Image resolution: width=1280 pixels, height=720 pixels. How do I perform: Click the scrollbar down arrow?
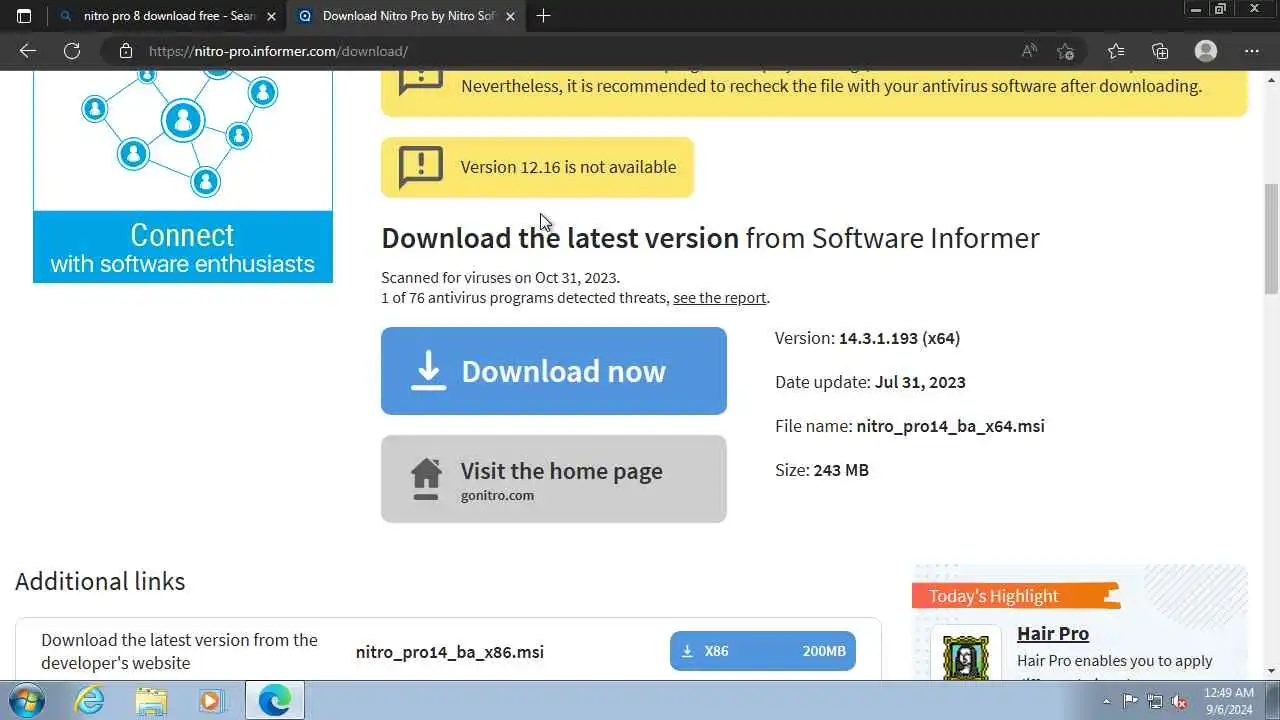click(1271, 671)
